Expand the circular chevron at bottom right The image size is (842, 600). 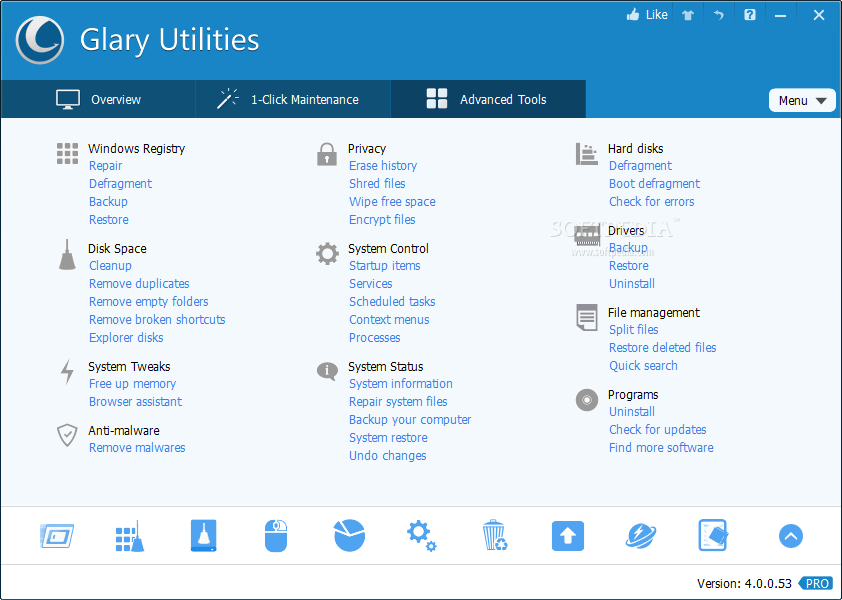point(791,536)
